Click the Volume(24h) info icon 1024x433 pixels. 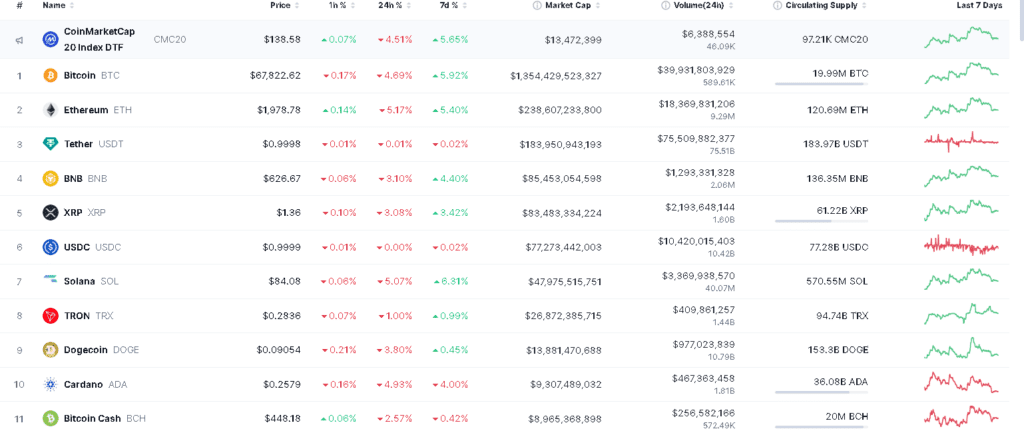666,5
